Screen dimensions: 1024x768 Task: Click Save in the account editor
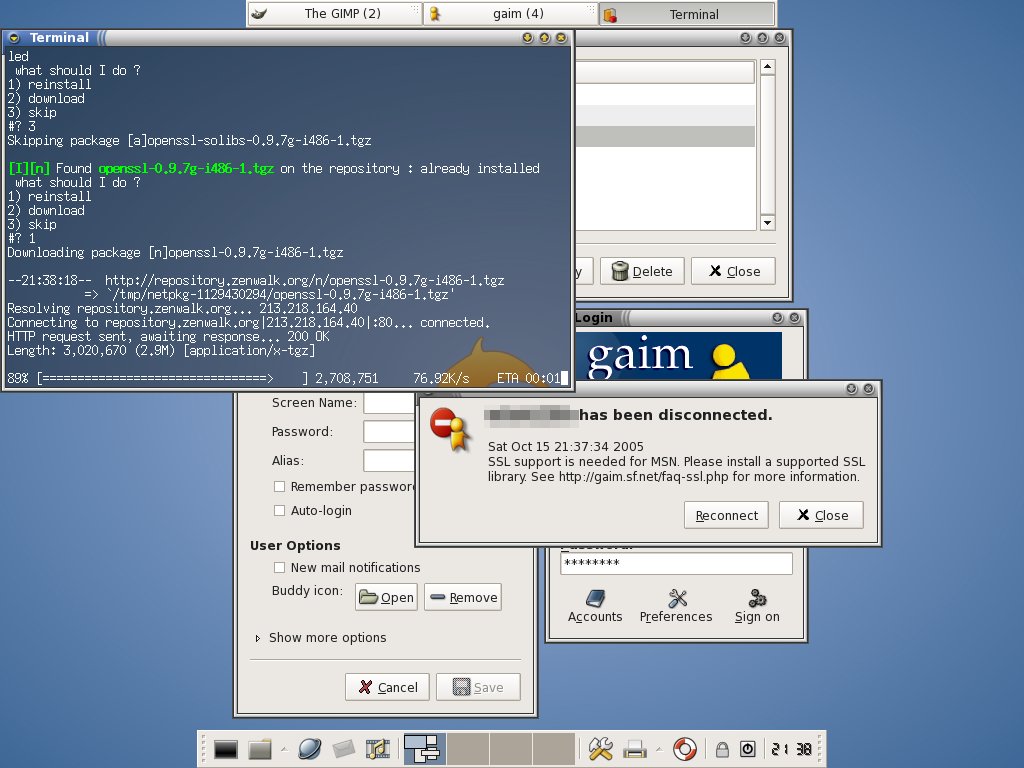pos(478,687)
